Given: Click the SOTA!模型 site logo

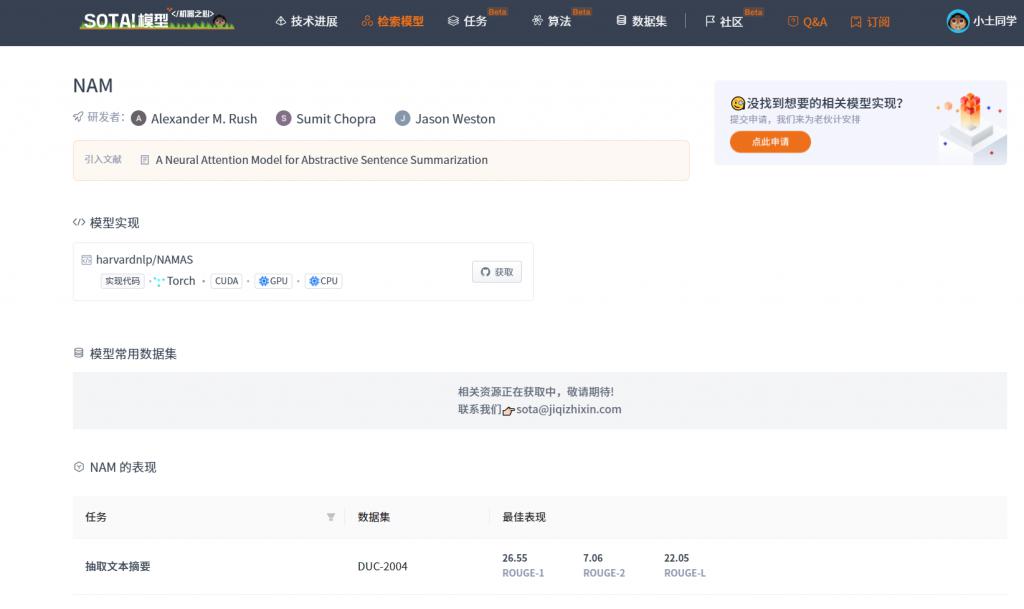Looking at the screenshot, I should 156,20.
